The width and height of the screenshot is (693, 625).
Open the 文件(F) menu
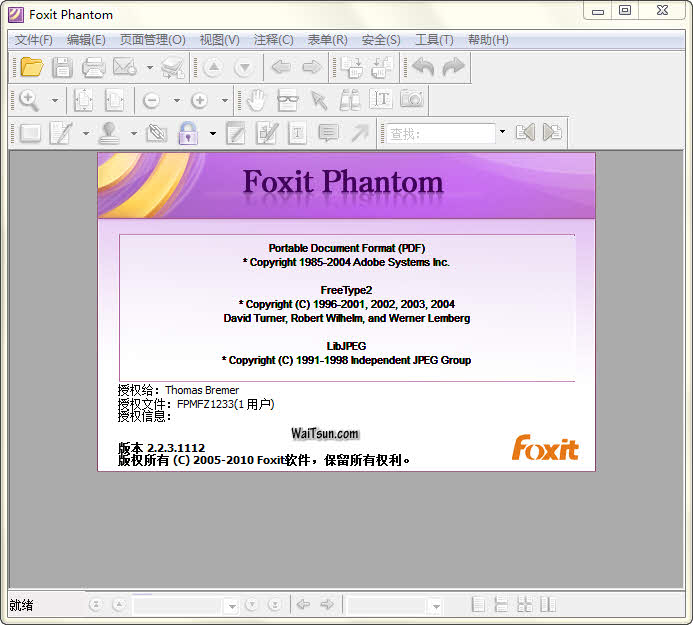point(33,40)
